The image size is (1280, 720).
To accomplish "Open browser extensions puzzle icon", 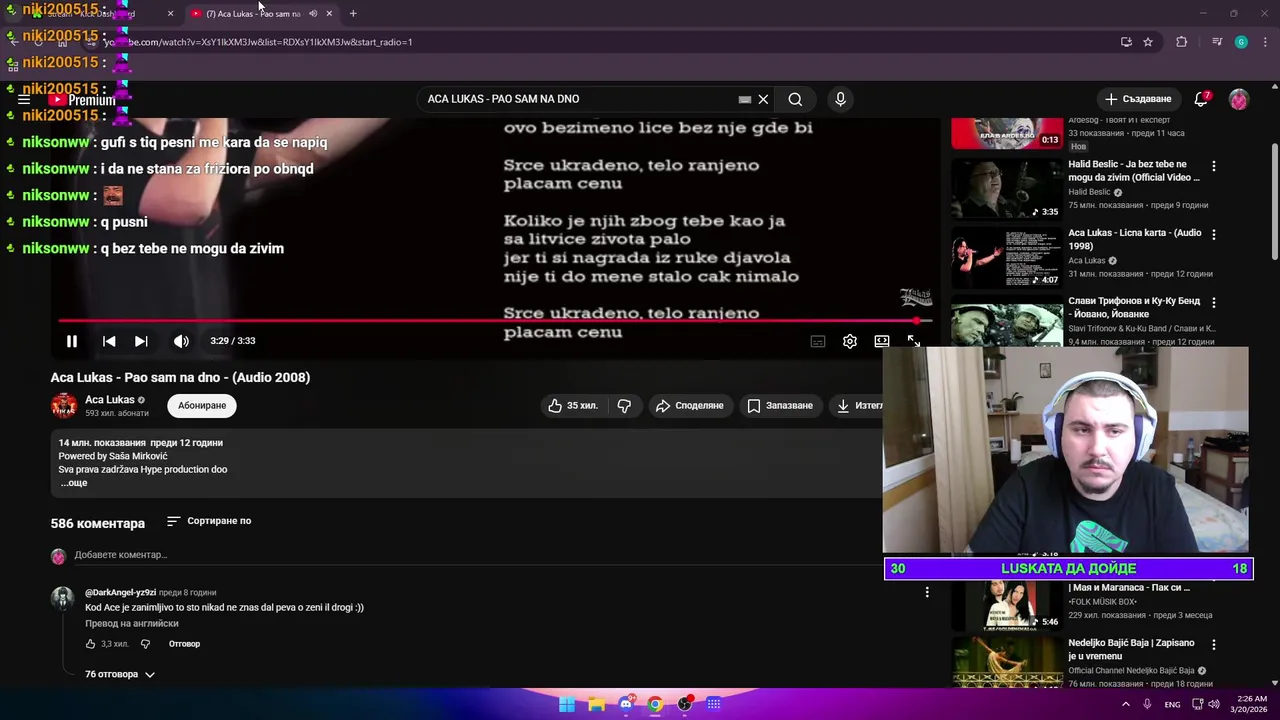I will coord(1182,42).
